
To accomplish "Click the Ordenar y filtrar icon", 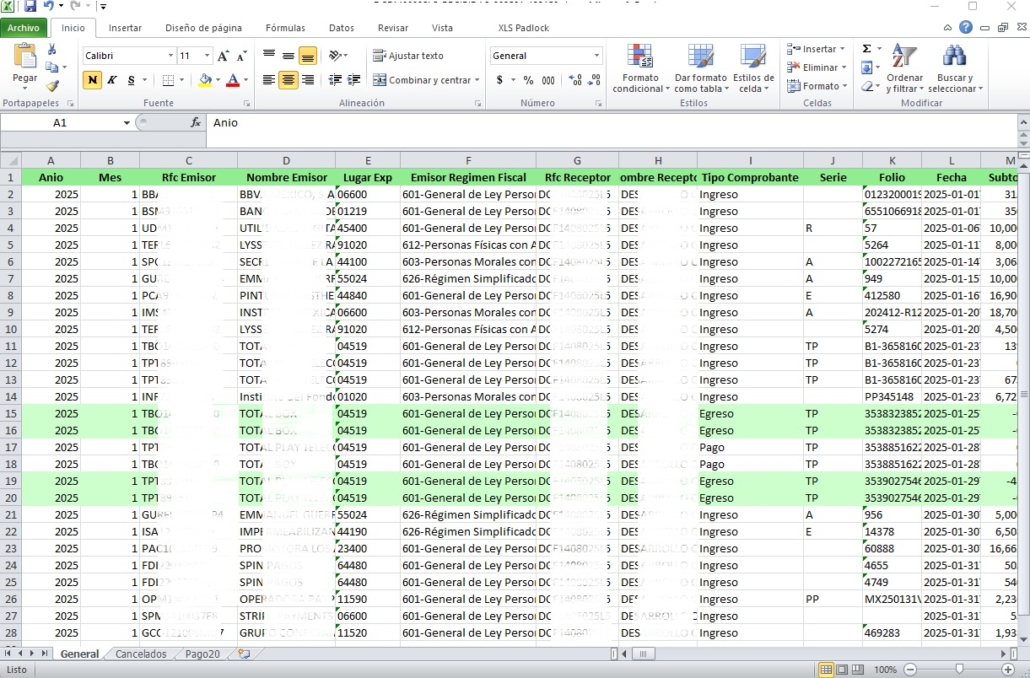I will (x=904, y=56).
